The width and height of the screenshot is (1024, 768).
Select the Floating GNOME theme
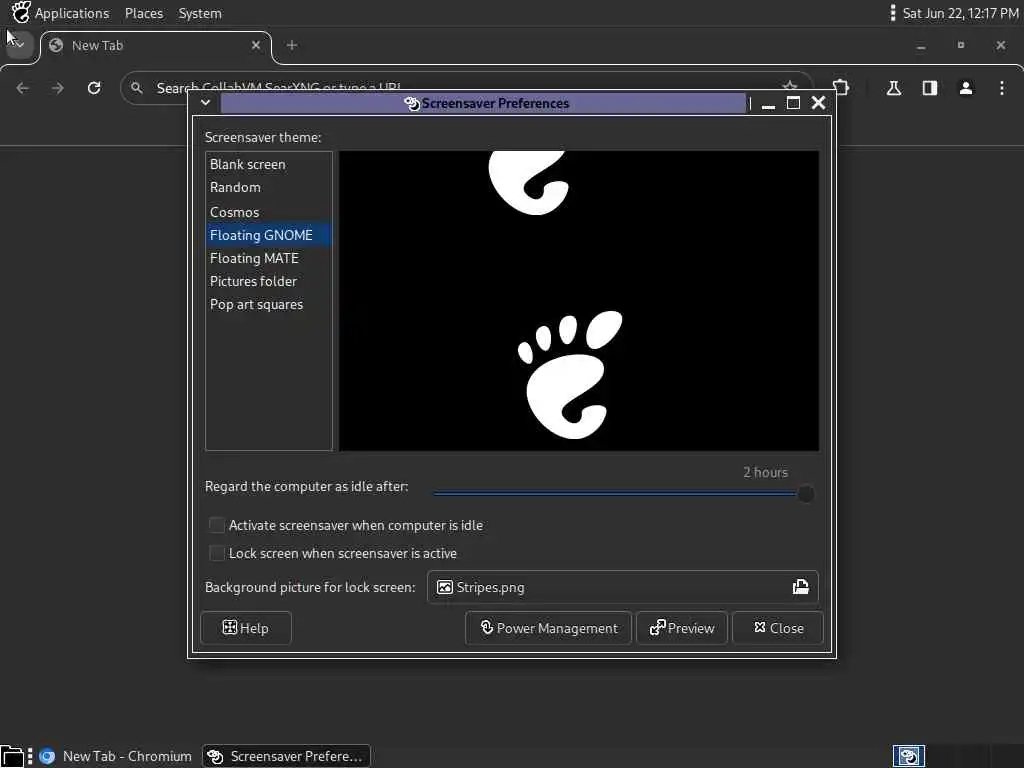(268, 235)
